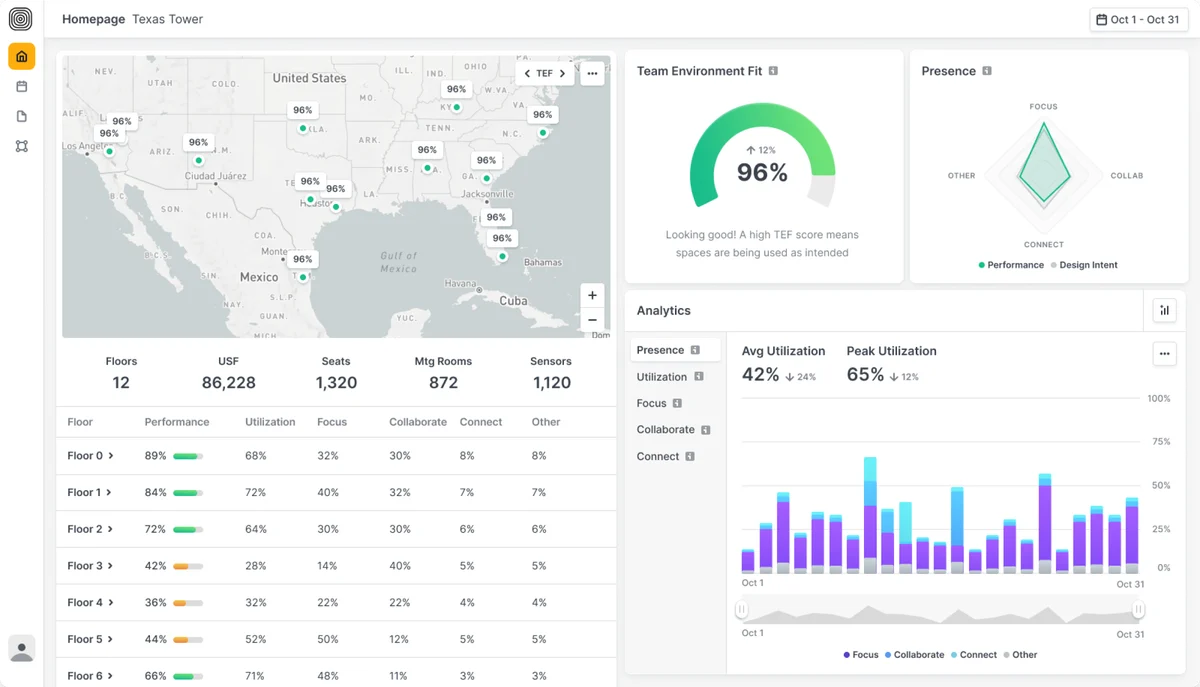Click the Floor column header
The image size is (1200, 687).
point(80,422)
